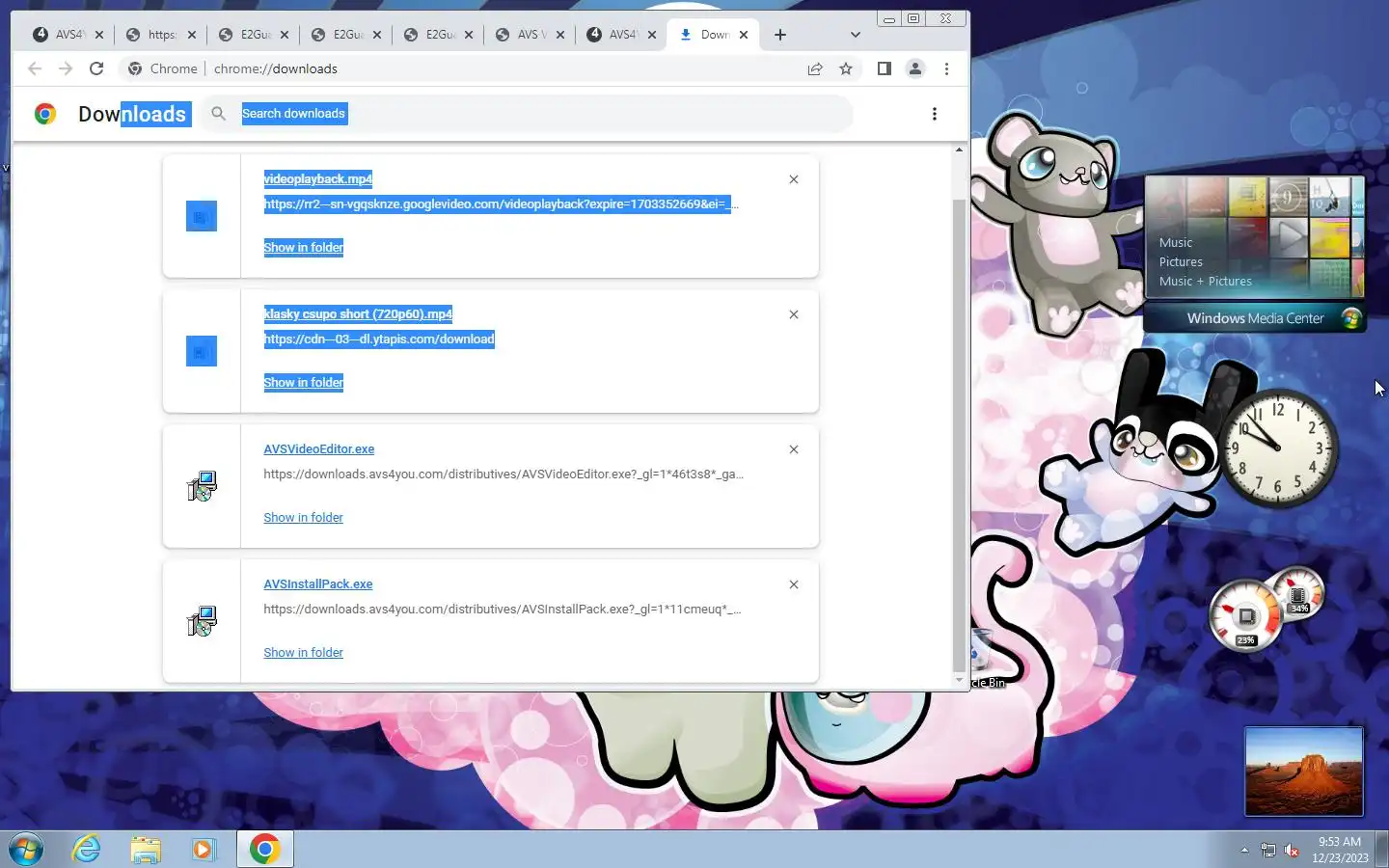Viewport: 1389px width, 868px height.
Task: Open the AVSInstallPack.exe link
Action: pyautogui.click(x=317, y=584)
